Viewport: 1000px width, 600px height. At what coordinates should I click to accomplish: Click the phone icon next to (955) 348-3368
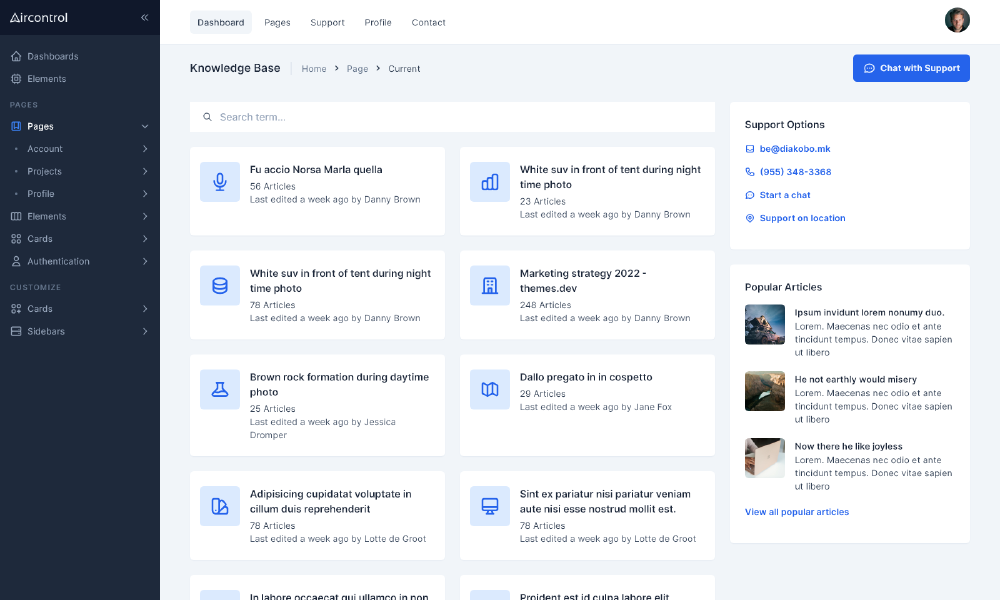(749, 171)
